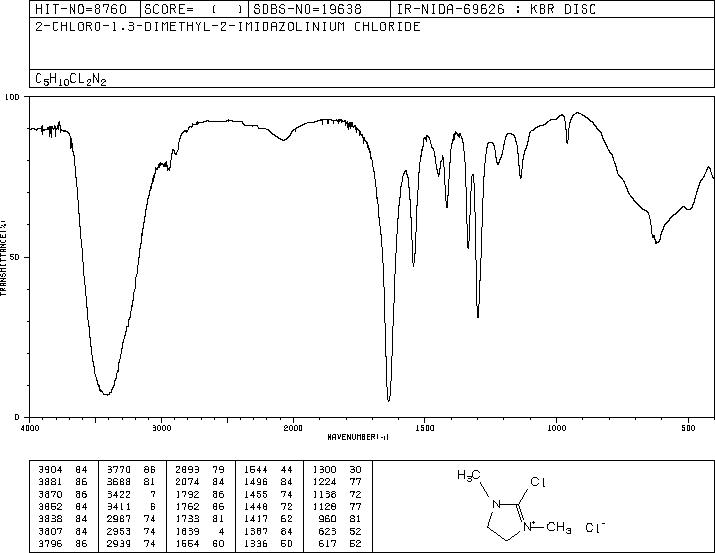Click the 0 y-axis tick label
Image resolution: width=715 pixels, height=553 pixels.
click(x=17, y=417)
